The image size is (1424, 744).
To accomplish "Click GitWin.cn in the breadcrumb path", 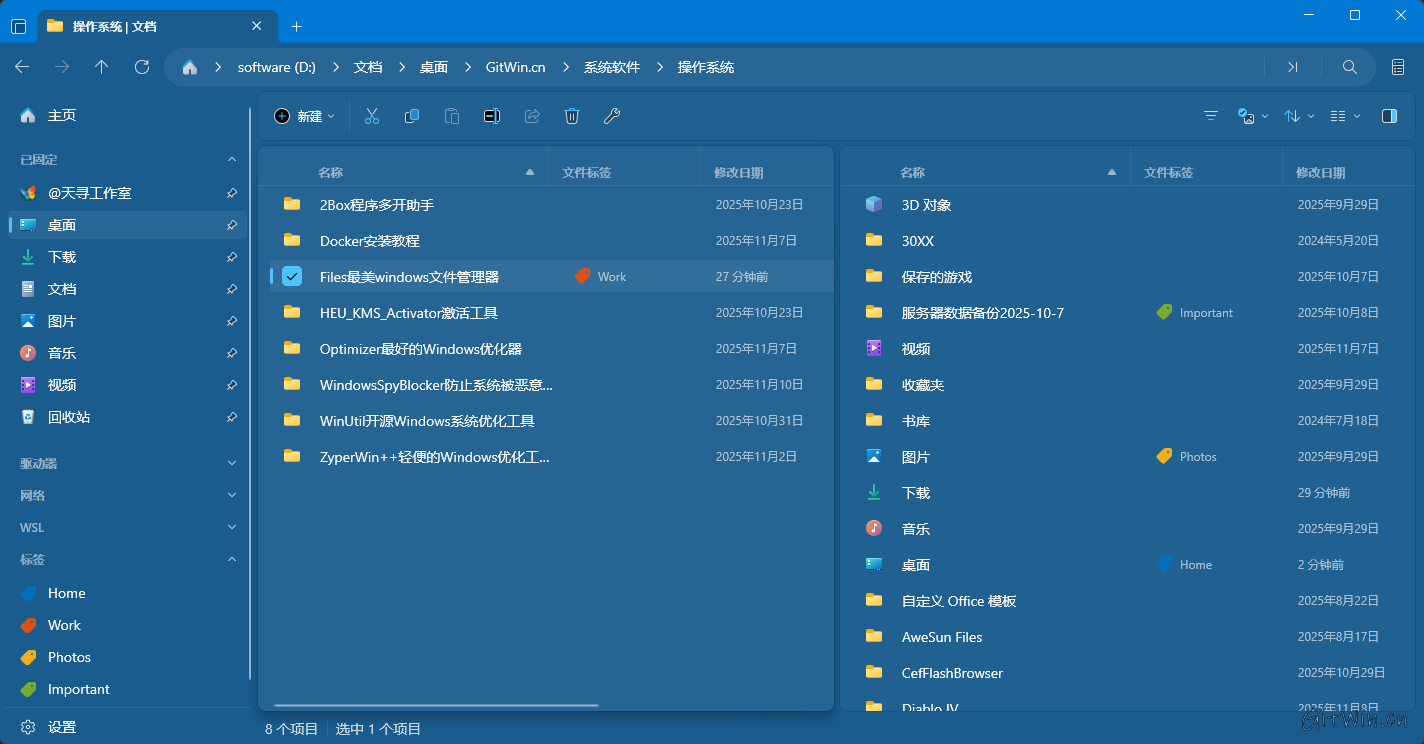I will click(x=515, y=67).
